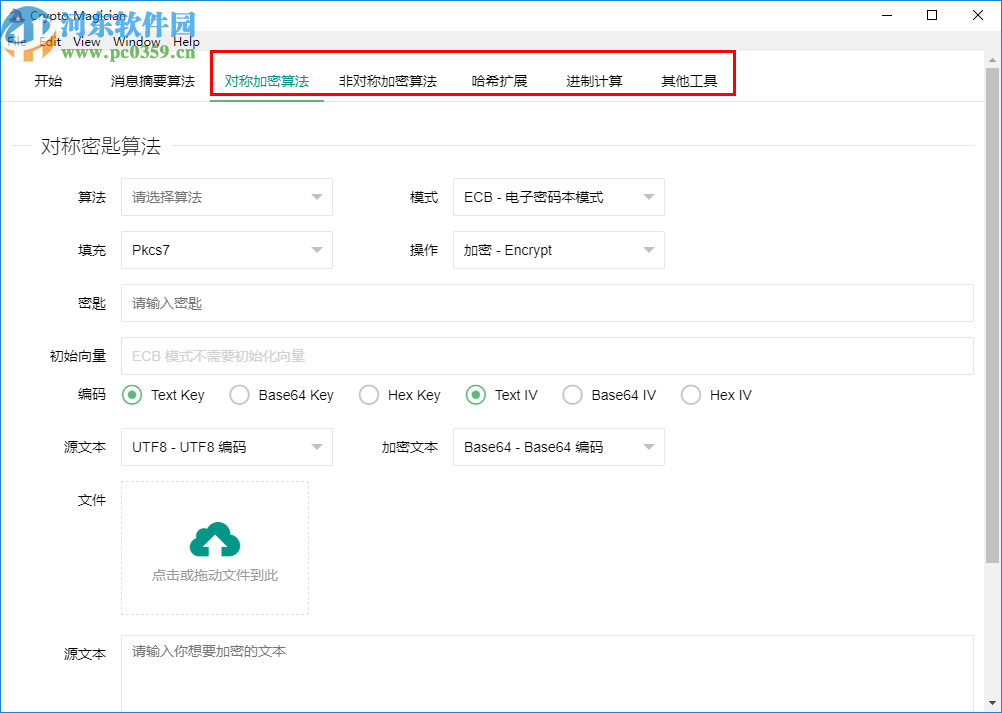Click the 密匙 key input field

[550, 303]
